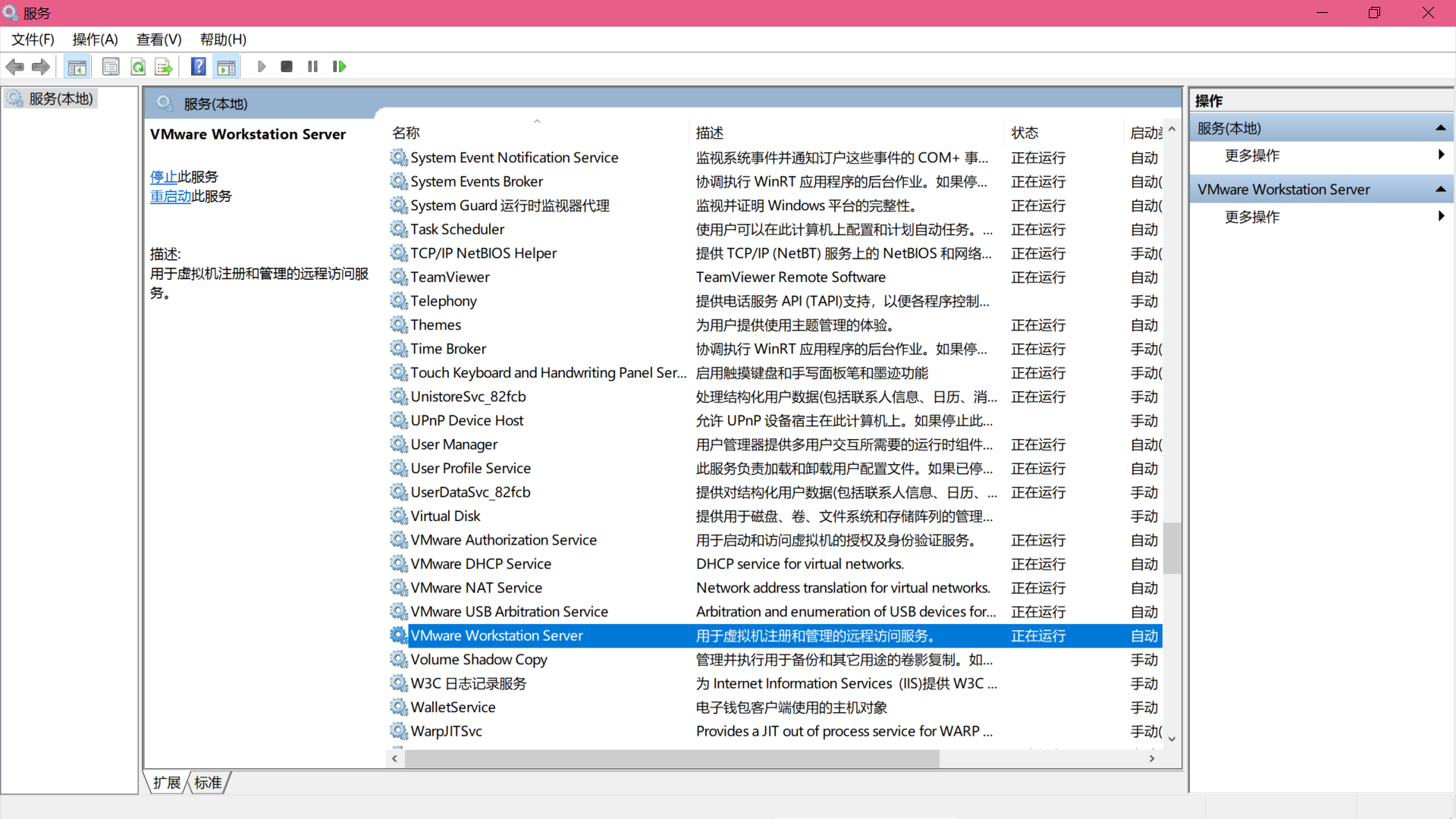Open the Help (帮助) menu
Screen dimensions: 1456x819
click(x=223, y=39)
